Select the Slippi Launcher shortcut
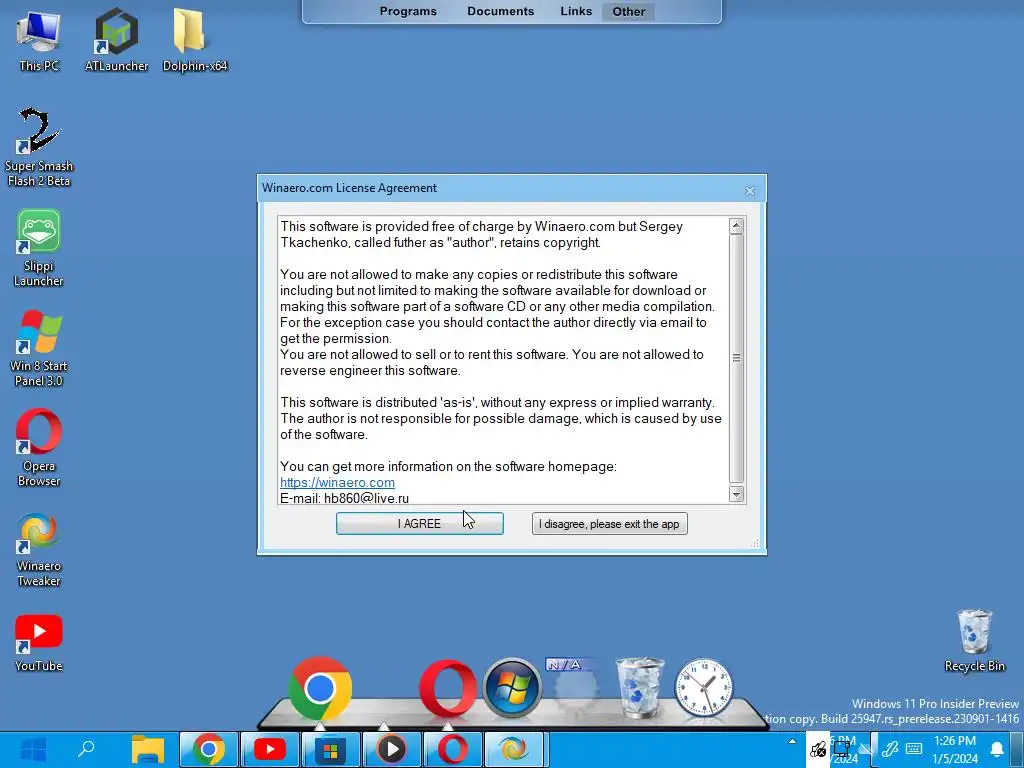Viewport: 1024px width, 768px height. [39, 248]
